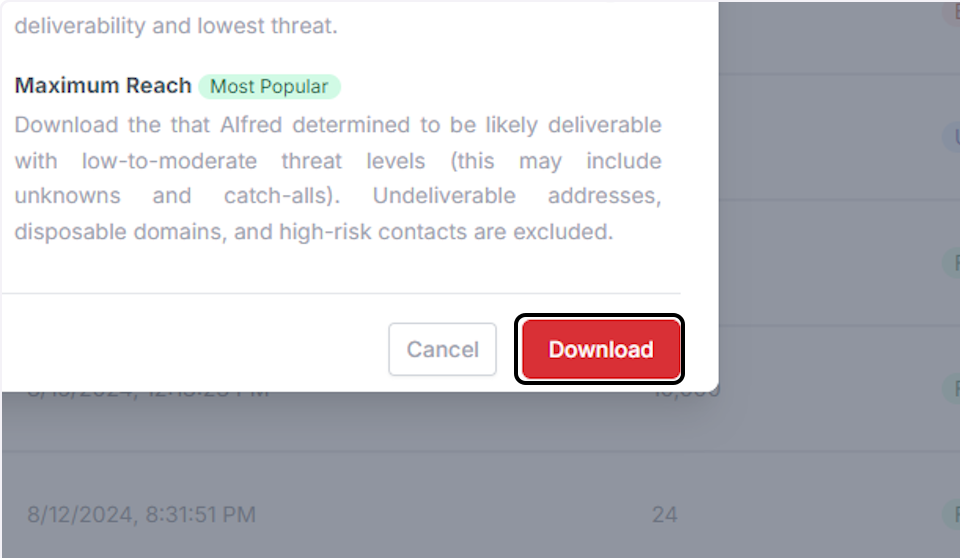Select the Maximum Reach option heading

pyautogui.click(x=103, y=86)
